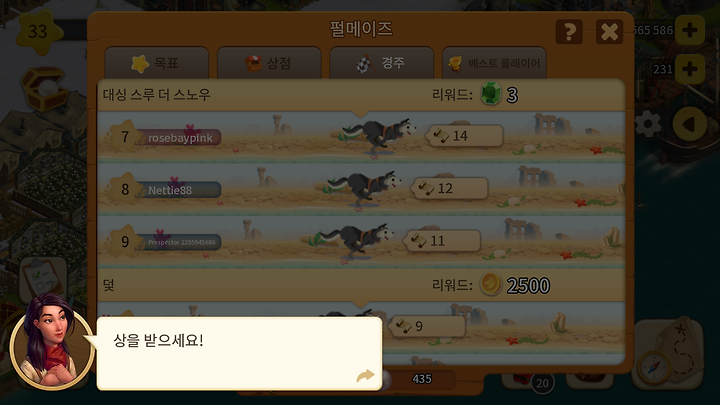This screenshot has height=405, width=720.
Task: Click the round yellow back arrow button
Action: point(689,124)
